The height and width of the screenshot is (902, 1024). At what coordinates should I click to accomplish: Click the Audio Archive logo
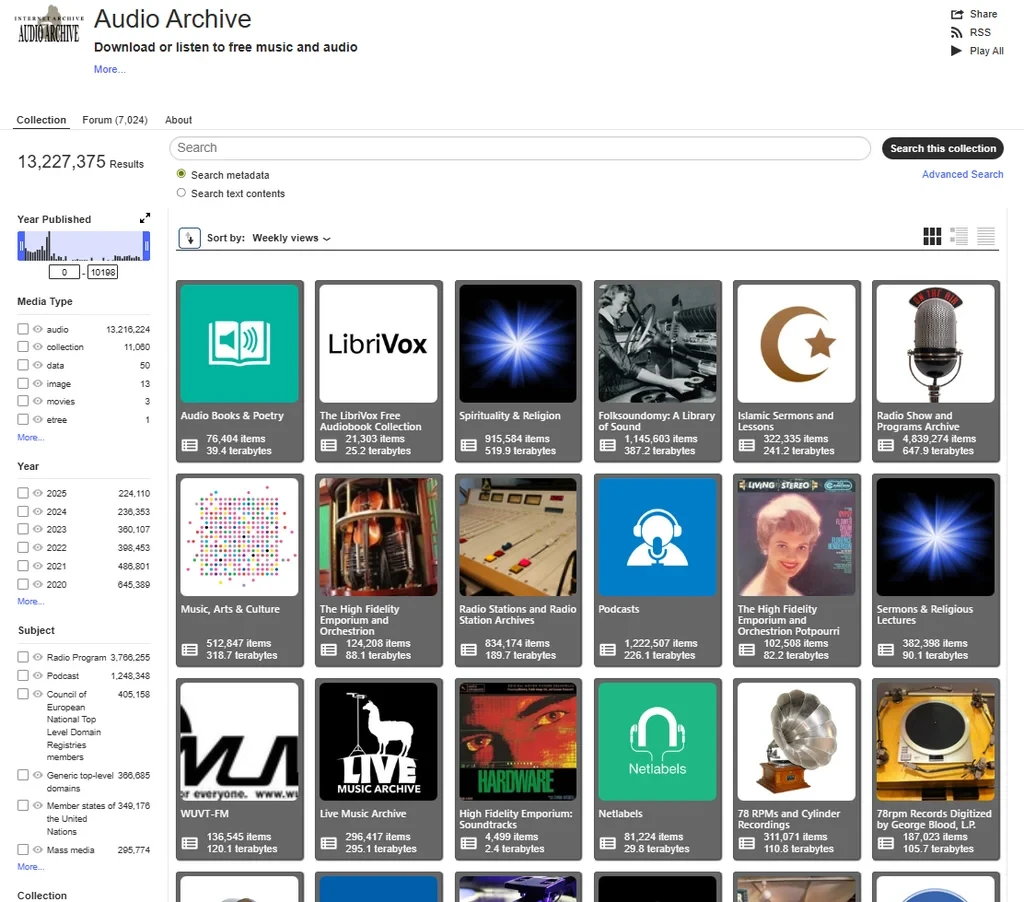[x=49, y=25]
